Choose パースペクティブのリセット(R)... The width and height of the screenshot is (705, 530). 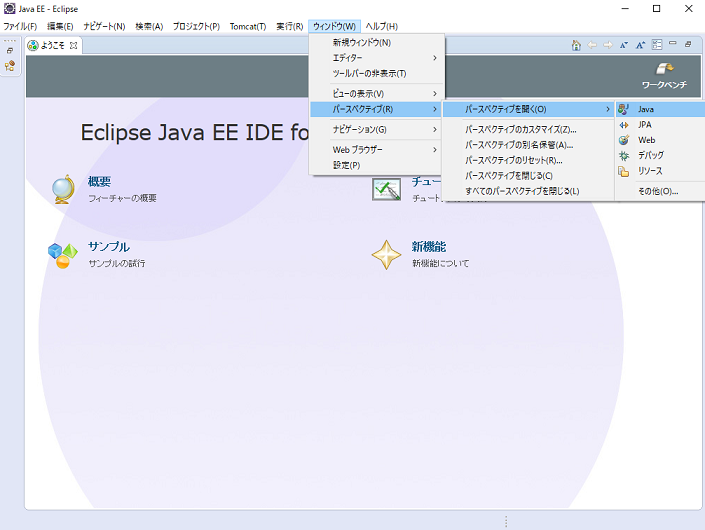coord(528,160)
